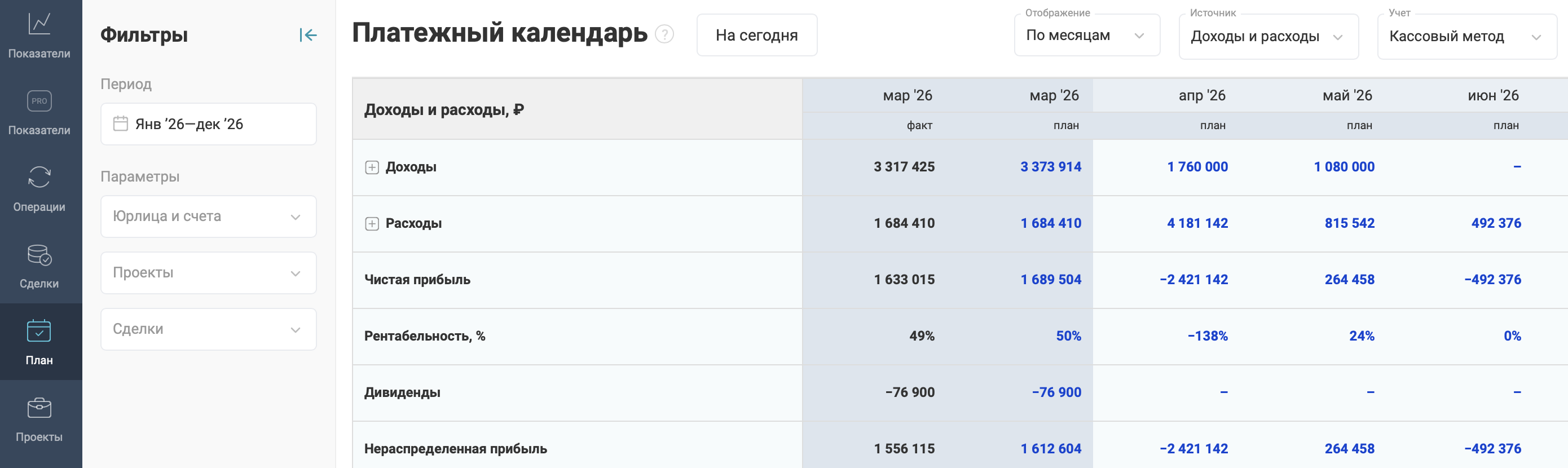Viewport: 1568px width, 468px height.
Task: Select the План calendar icon
Action: [39, 331]
